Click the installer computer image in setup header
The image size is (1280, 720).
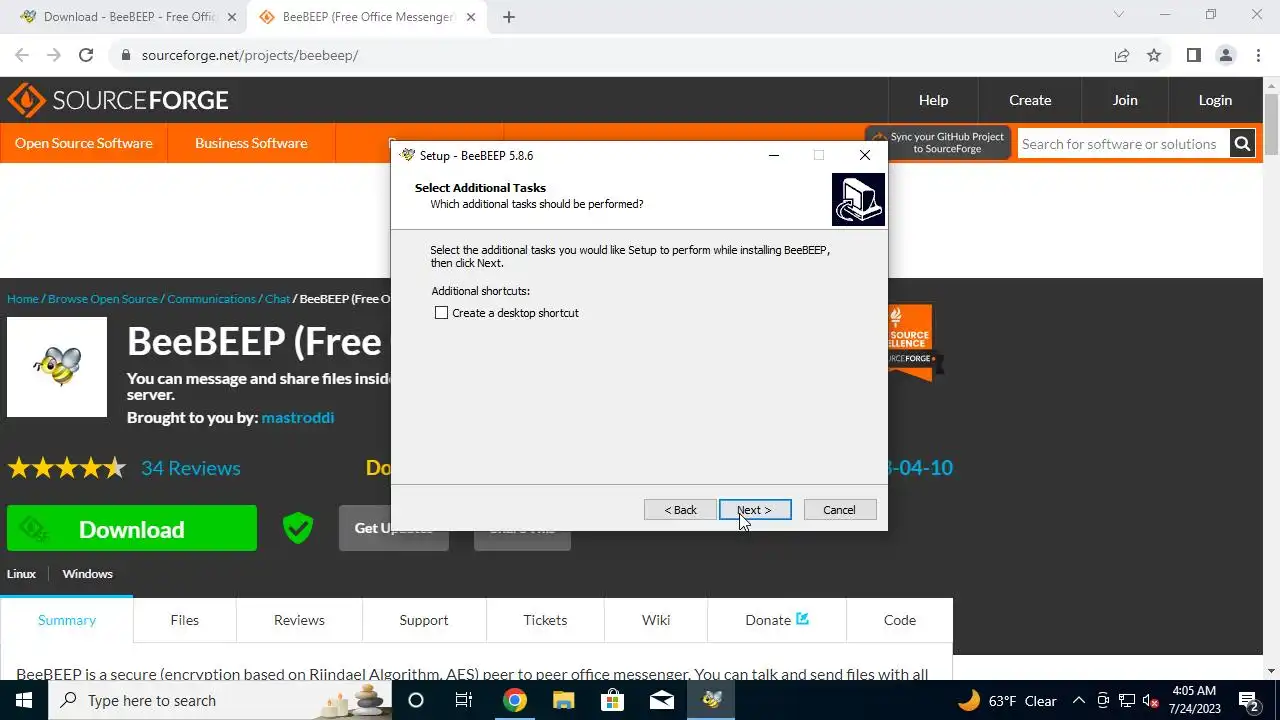coord(858,199)
